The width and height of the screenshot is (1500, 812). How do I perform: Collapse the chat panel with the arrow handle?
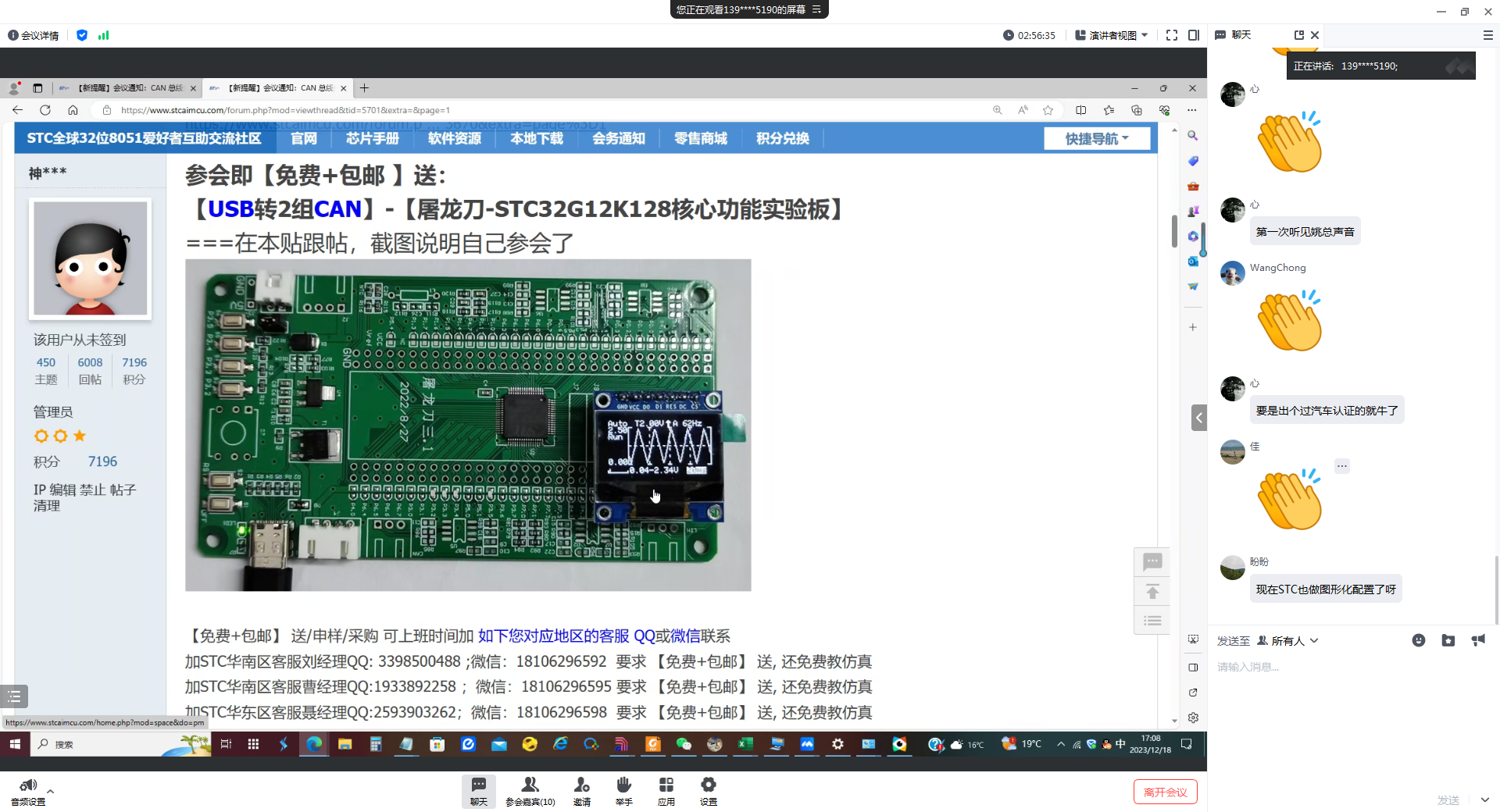pyautogui.click(x=1199, y=418)
